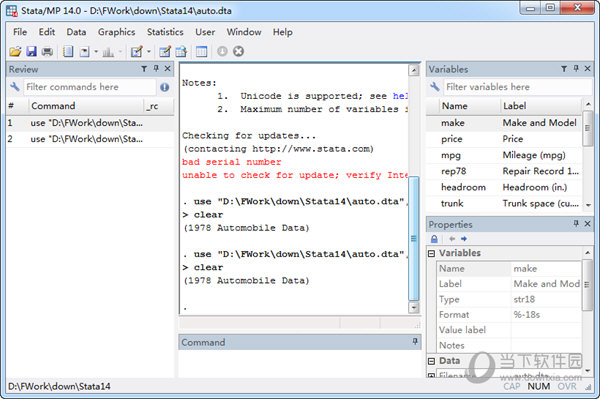
Task: Click the filter funnel in Review panel
Action: [144, 69]
